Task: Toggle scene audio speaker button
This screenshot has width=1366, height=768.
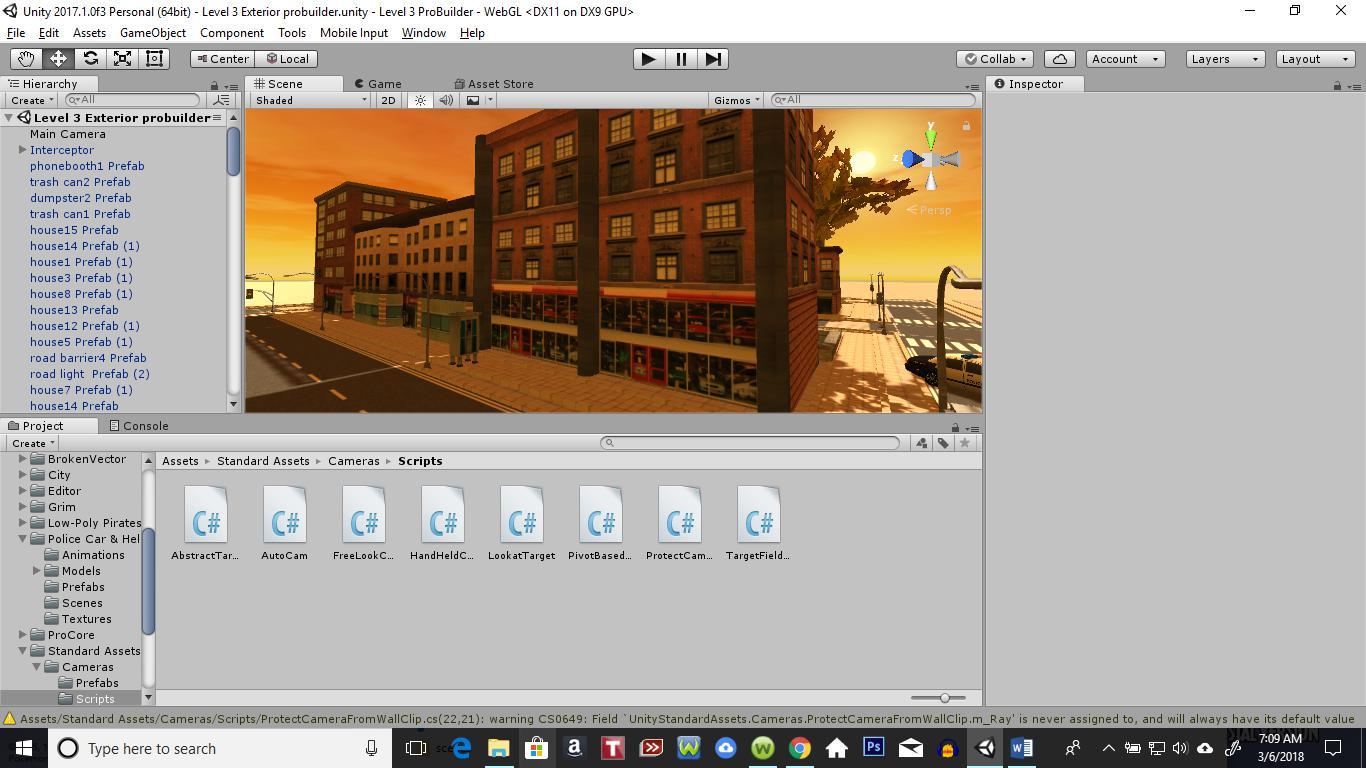Action: [446, 100]
